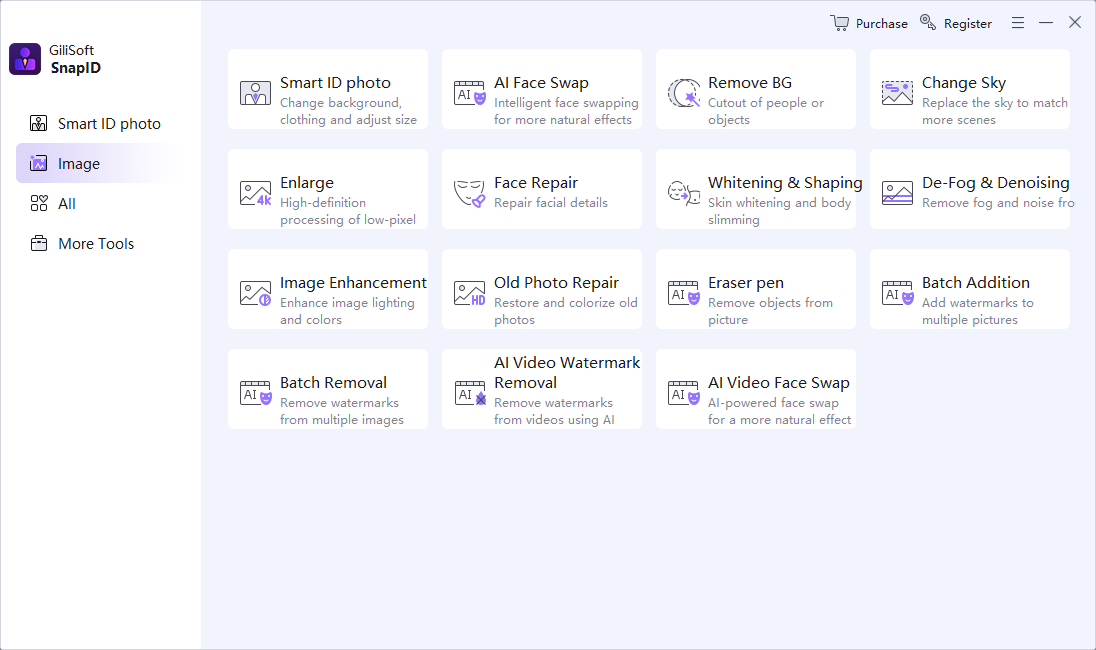Click the Image sidebar icon

click(38, 164)
